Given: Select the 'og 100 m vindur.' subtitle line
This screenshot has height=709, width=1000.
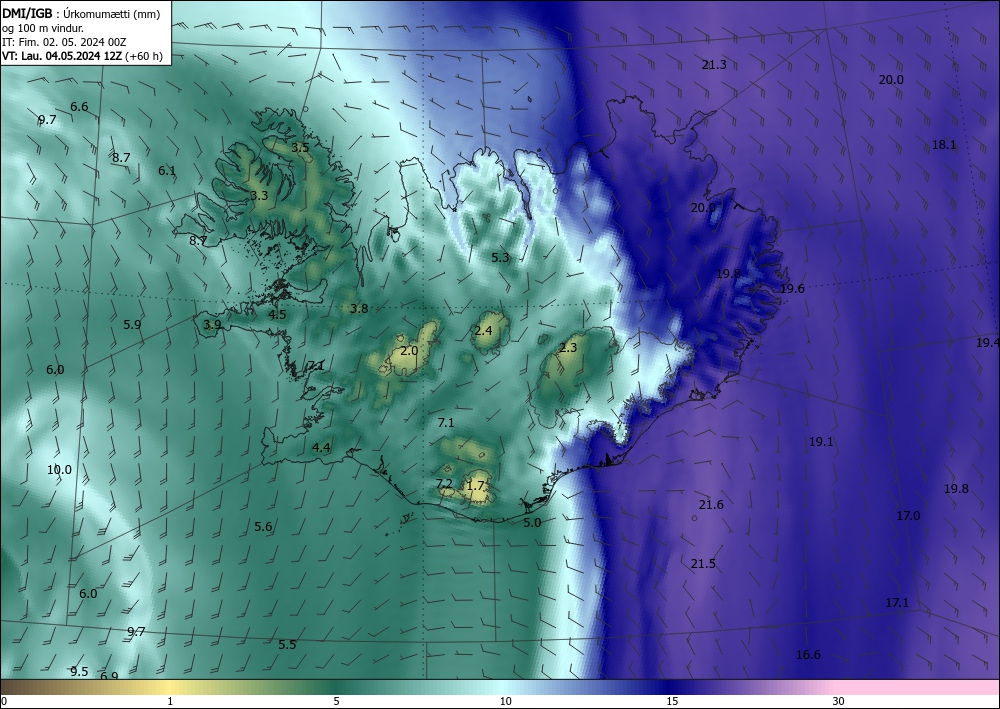Looking at the screenshot, I should click(43, 28).
